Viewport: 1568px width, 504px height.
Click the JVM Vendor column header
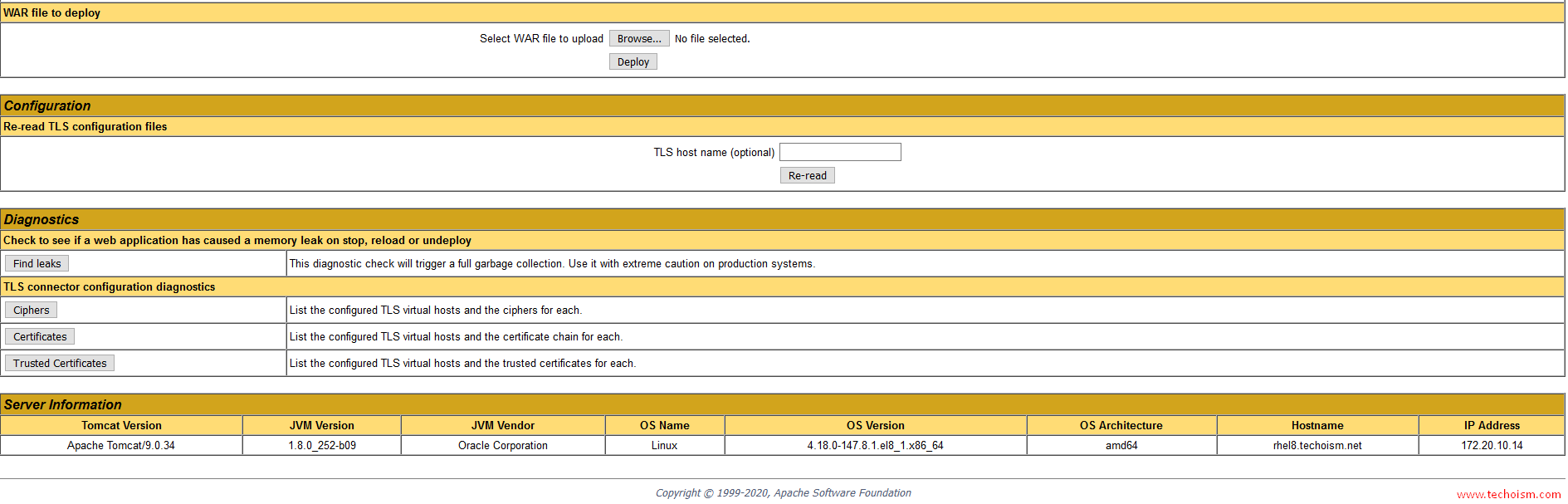coord(503,425)
